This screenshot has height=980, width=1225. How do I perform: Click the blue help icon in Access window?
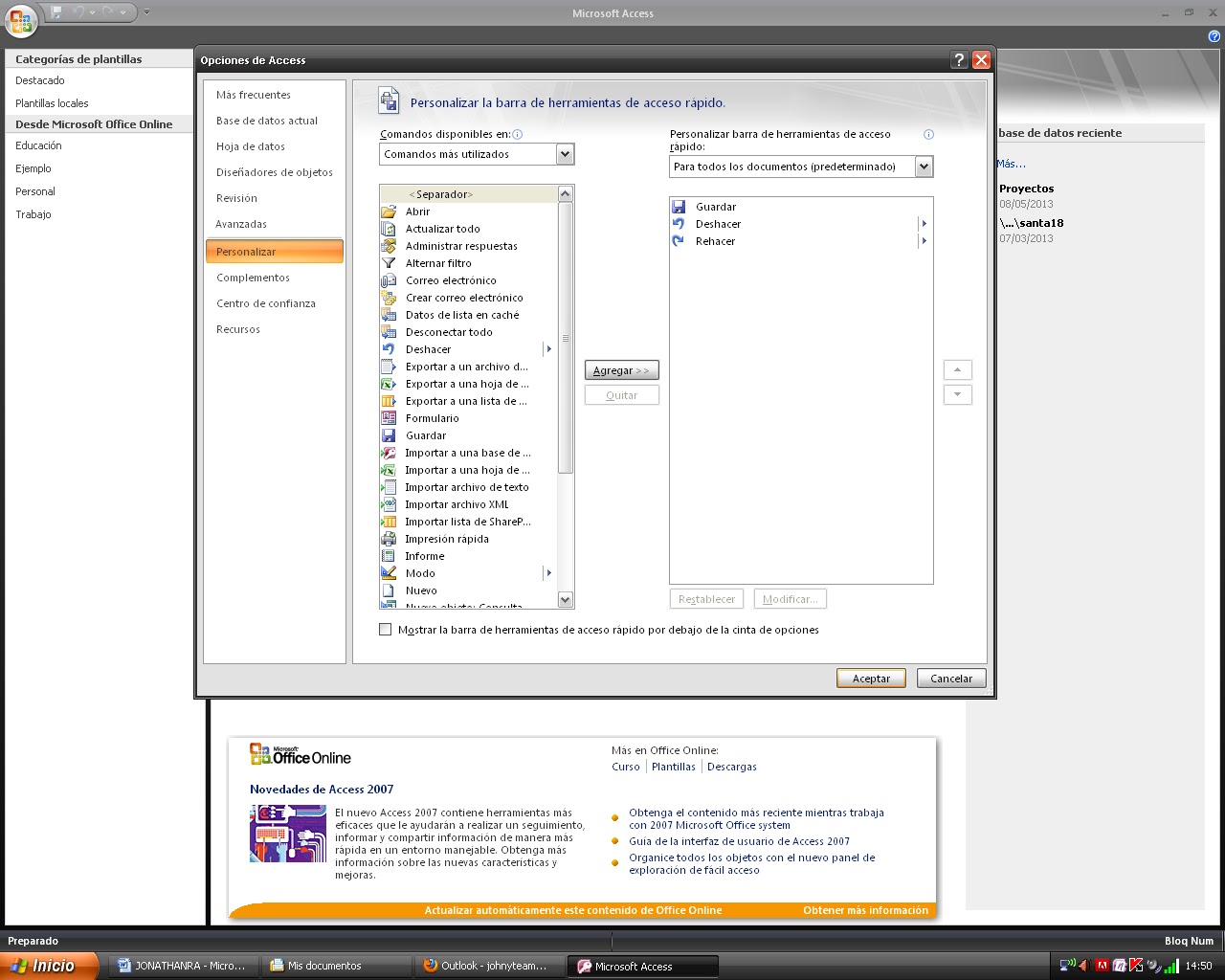[x=1214, y=36]
